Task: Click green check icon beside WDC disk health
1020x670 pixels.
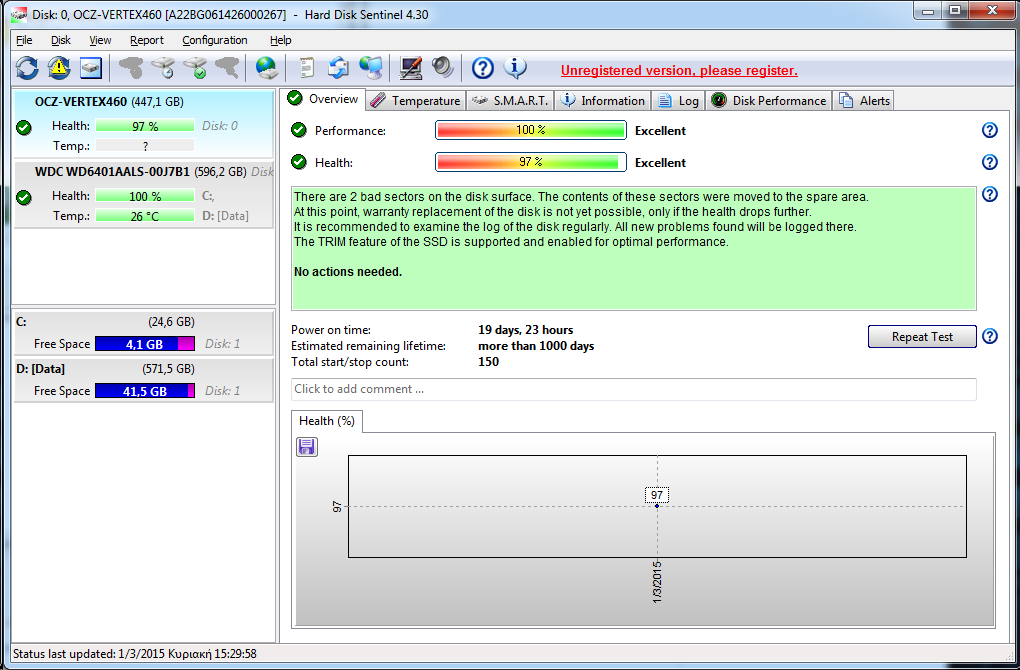Action: (24, 197)
